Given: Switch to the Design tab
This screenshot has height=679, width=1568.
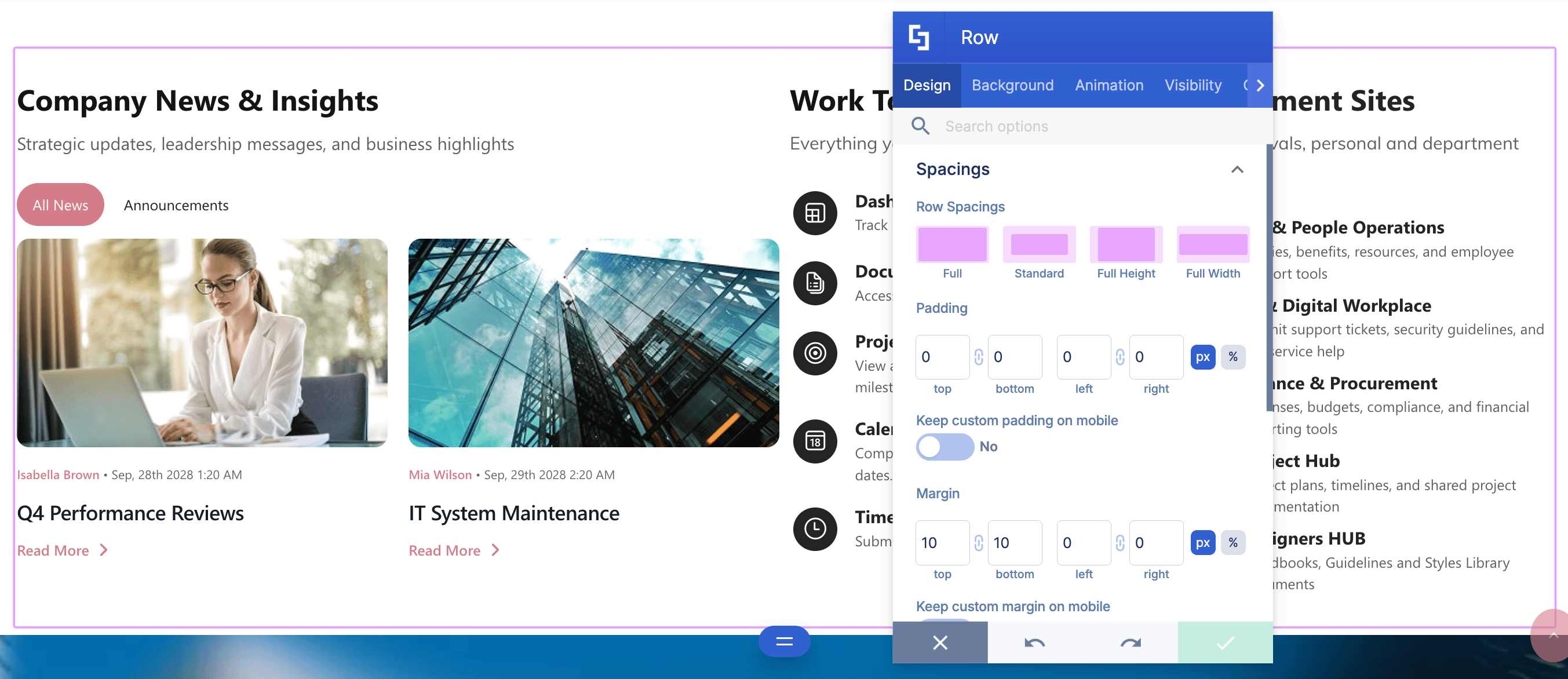Looking at the screenshot, I should click(927, 85).
